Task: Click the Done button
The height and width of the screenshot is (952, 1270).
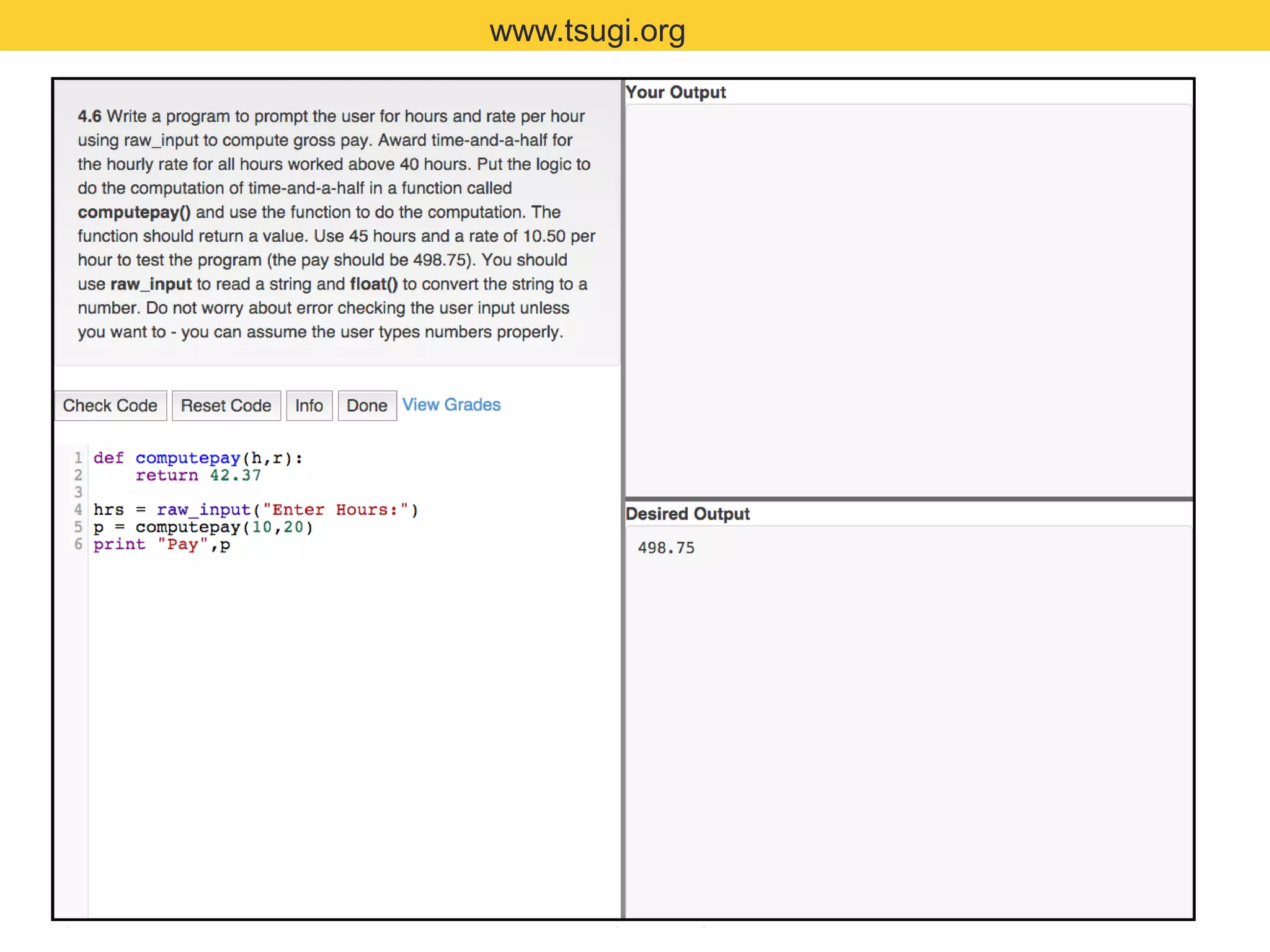Action: coord(367,405)
